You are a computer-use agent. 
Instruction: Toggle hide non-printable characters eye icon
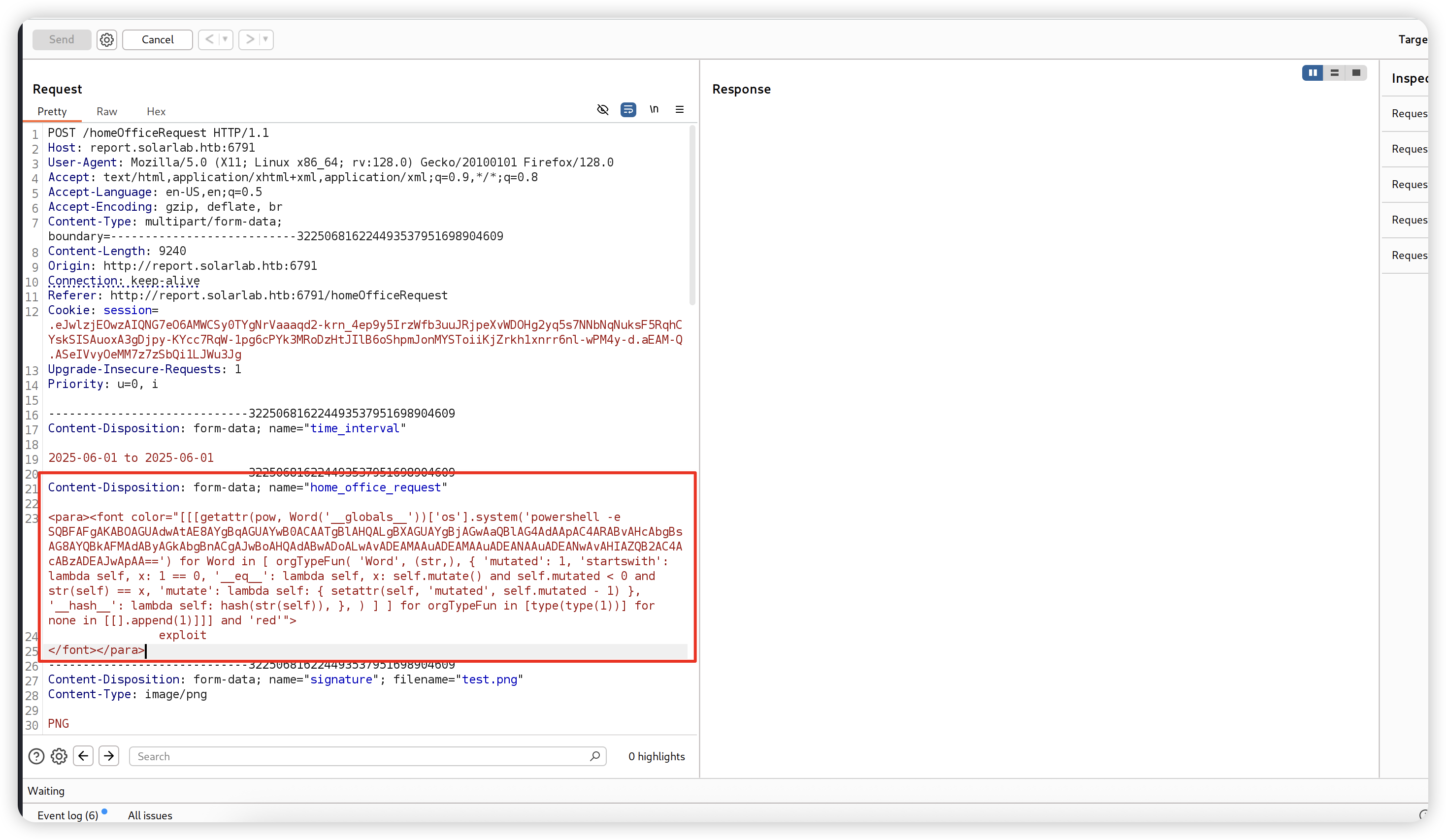click(x=602, y=109)
